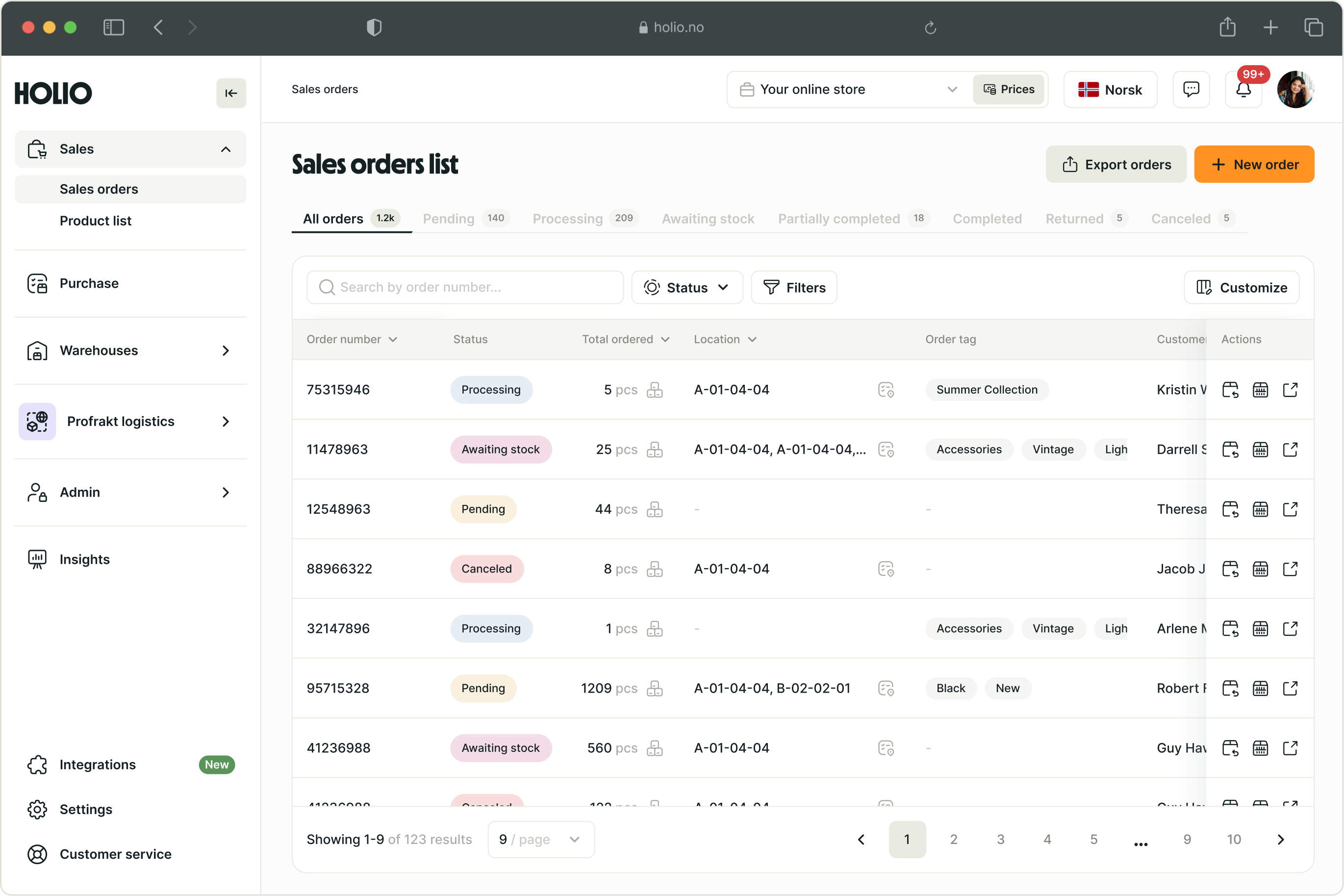Viewport: 1344px width, 896px height.
Task: Open the chat messages icon
Action: (x=1191, y=89)
